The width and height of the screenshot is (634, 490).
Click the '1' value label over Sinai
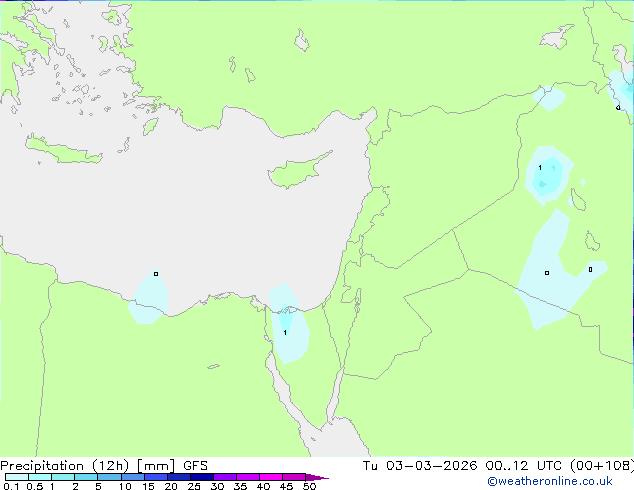[x=285, y=332]
